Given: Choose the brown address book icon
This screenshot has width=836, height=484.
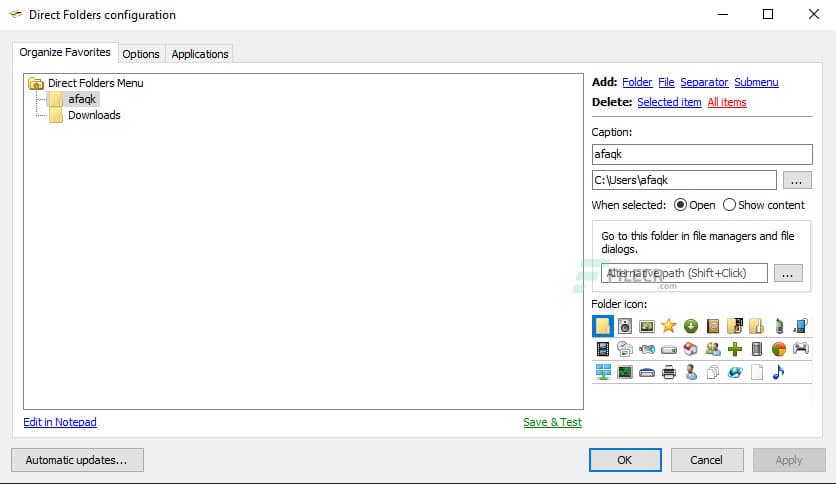Looking at the screenshot, I should pyautogui.click(x=713, y=326).
